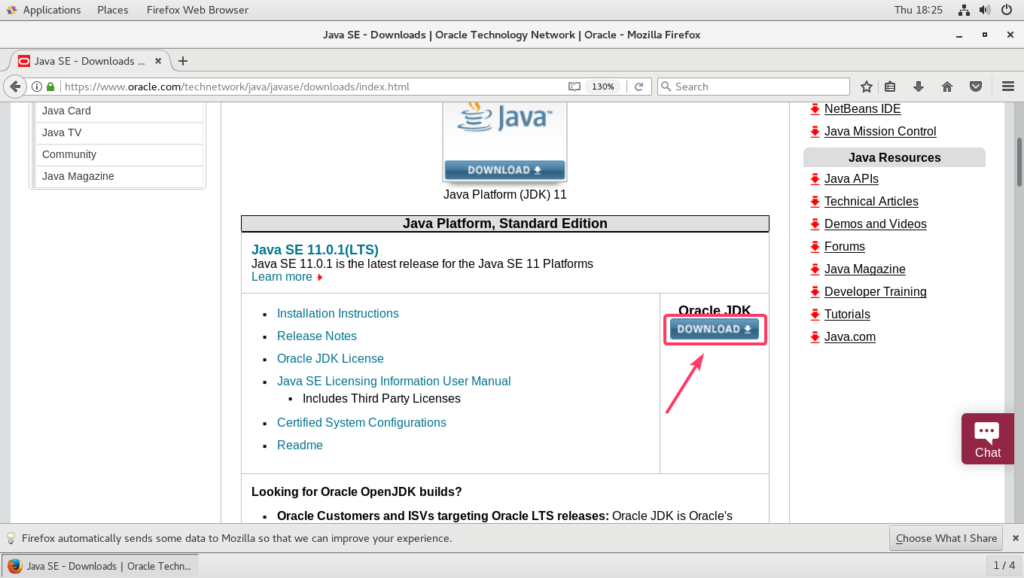
Task: Click the bookmark star icon
Action: [x=867, y=87]
